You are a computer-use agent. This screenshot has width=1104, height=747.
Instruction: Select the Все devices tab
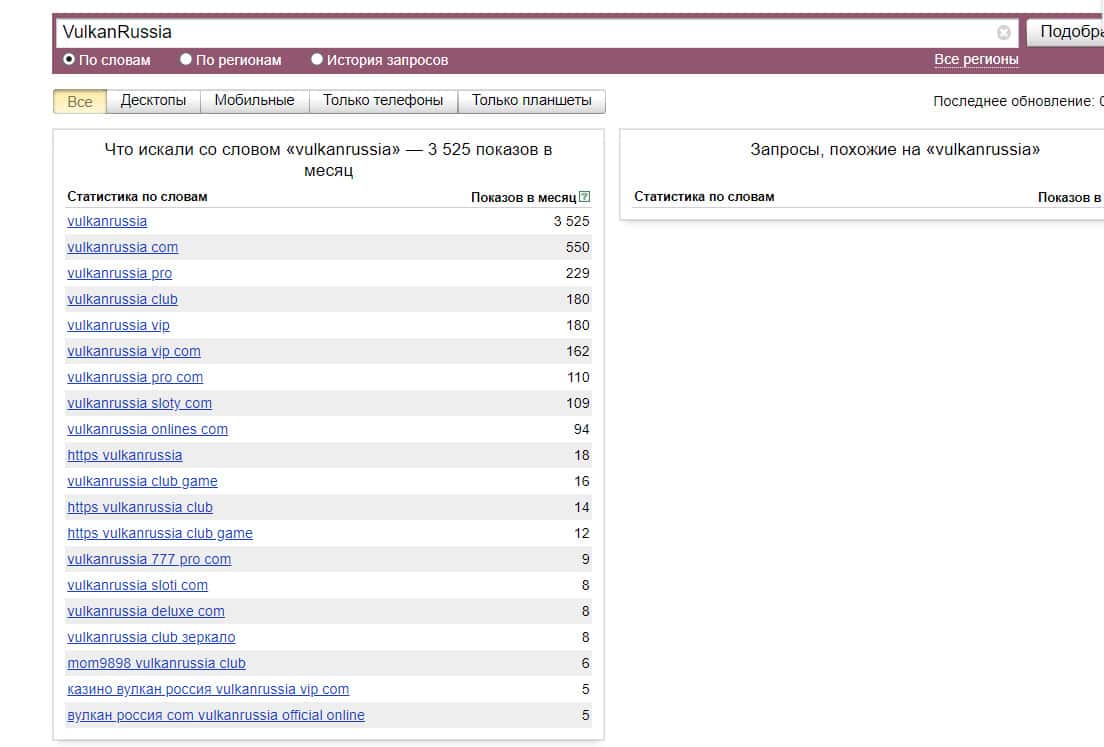(x=80, y=101)
